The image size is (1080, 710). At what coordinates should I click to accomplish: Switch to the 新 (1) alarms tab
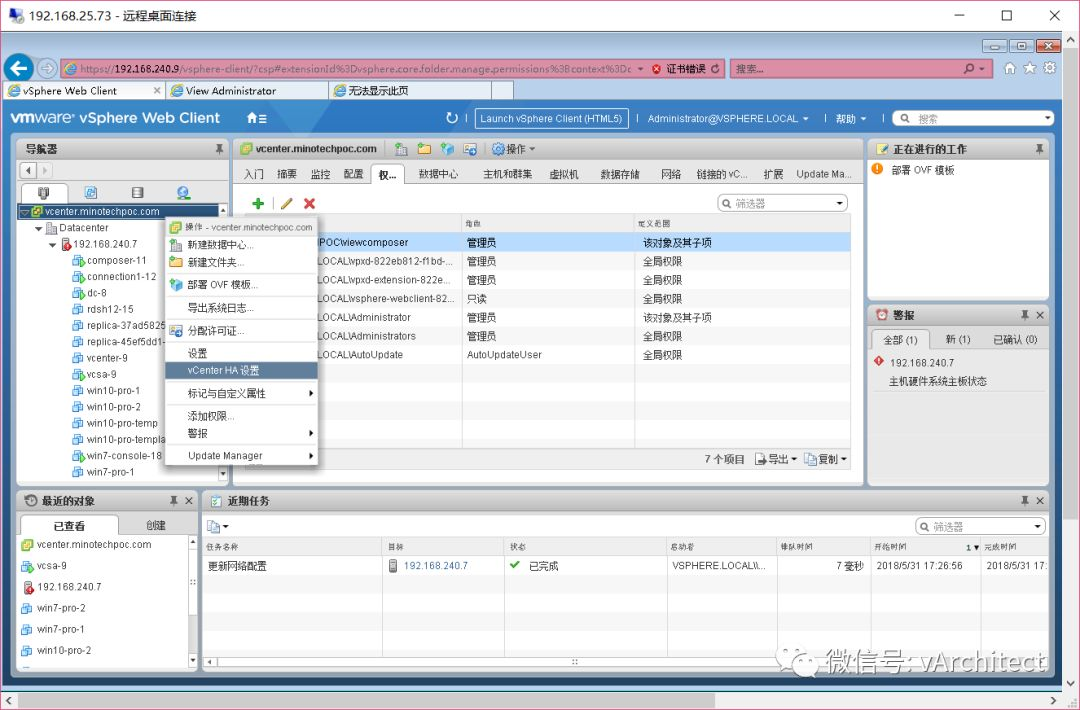coord(957,340)
